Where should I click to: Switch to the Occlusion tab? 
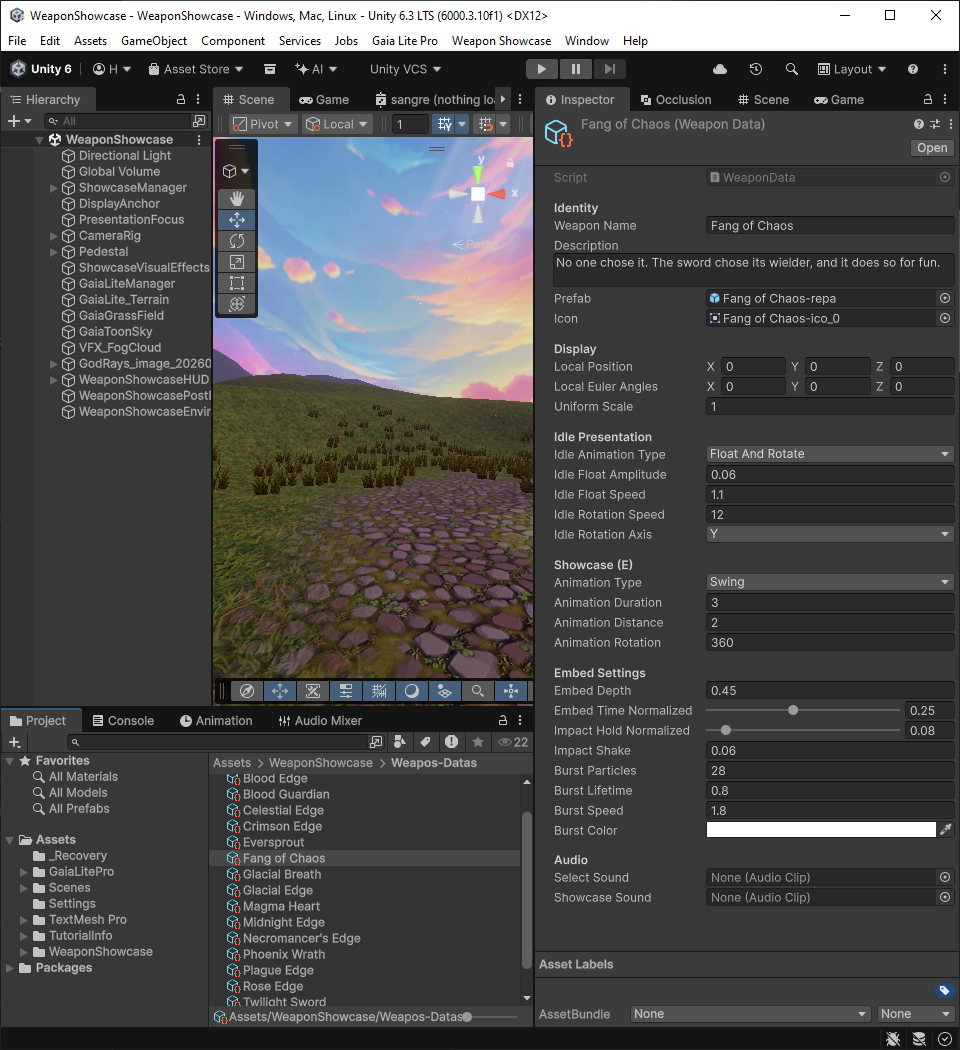click(x=676, y=99)
